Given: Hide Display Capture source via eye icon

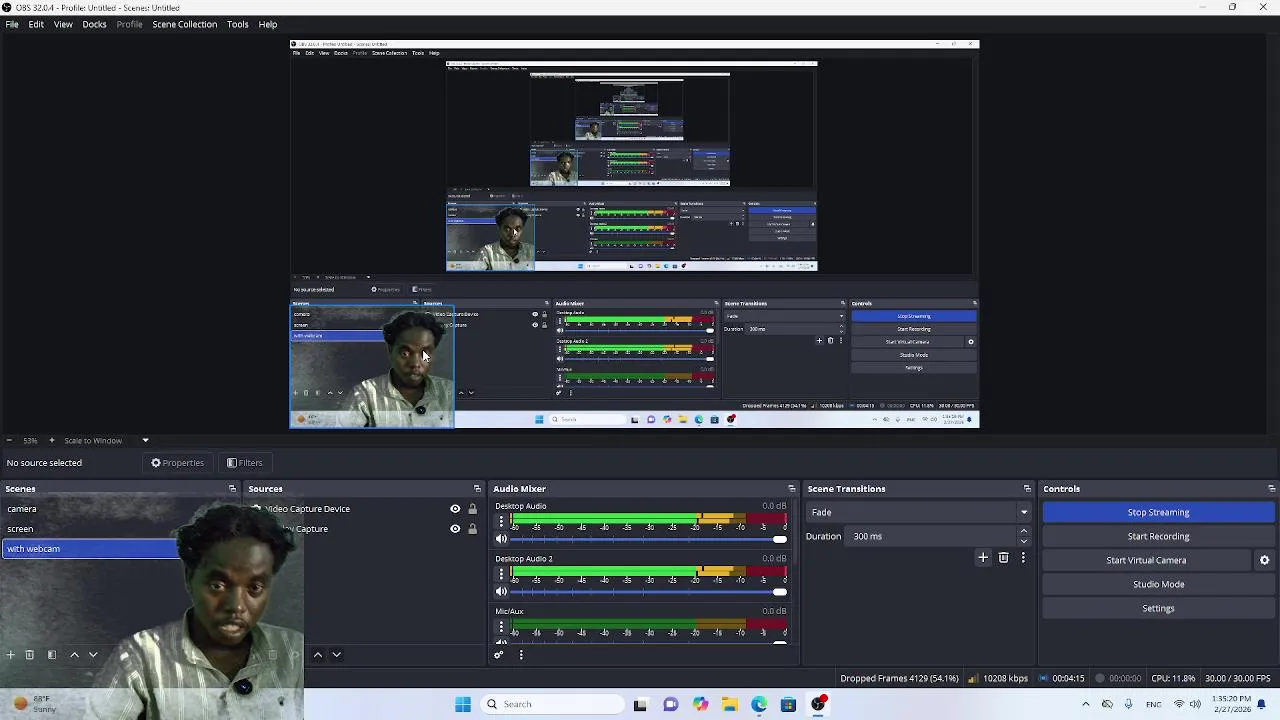Looking at the screenshot, I should click(x=455, y=529).
